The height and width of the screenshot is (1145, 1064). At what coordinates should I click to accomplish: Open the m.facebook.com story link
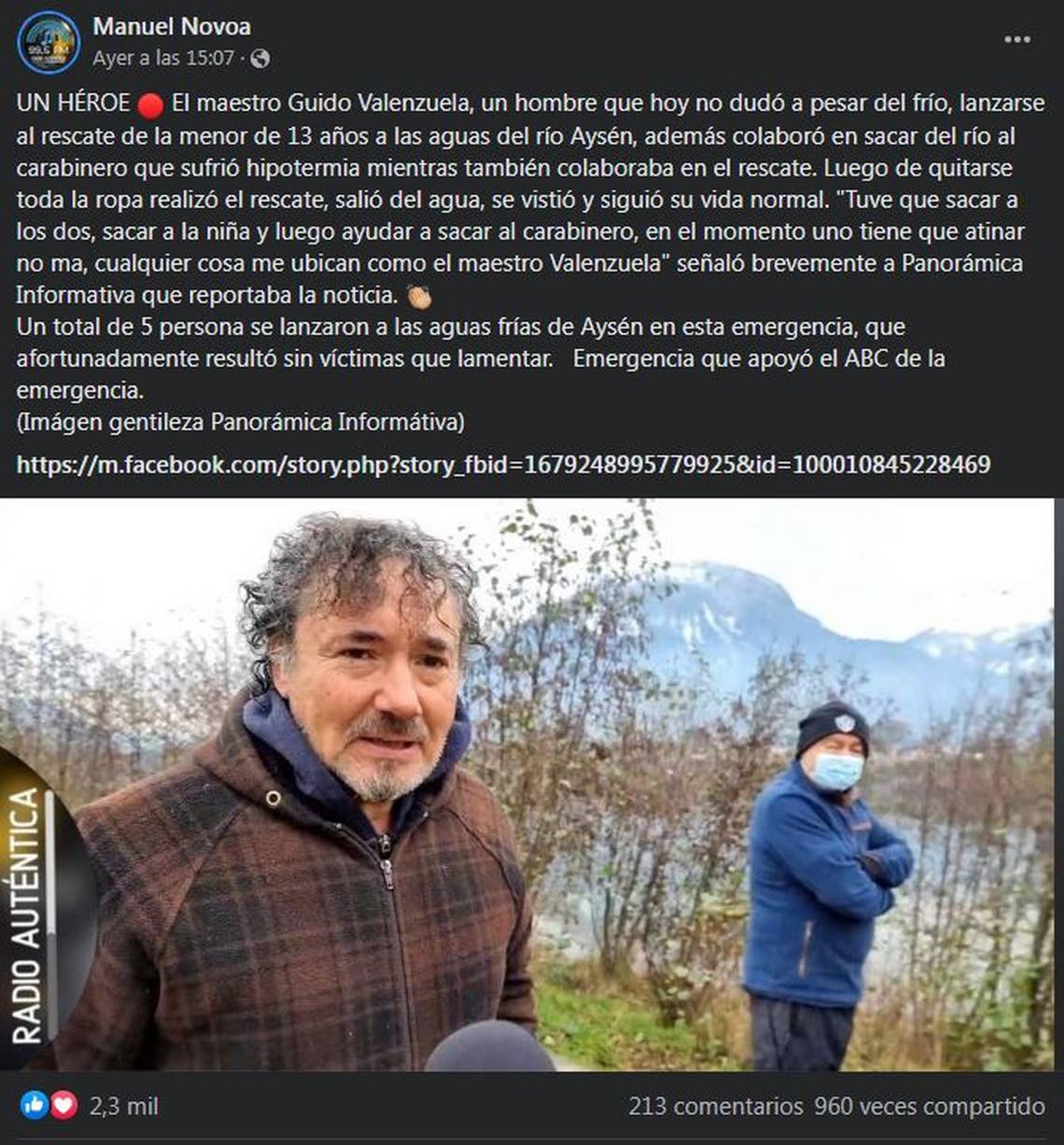pyautogui.click(x=503, y=464)
